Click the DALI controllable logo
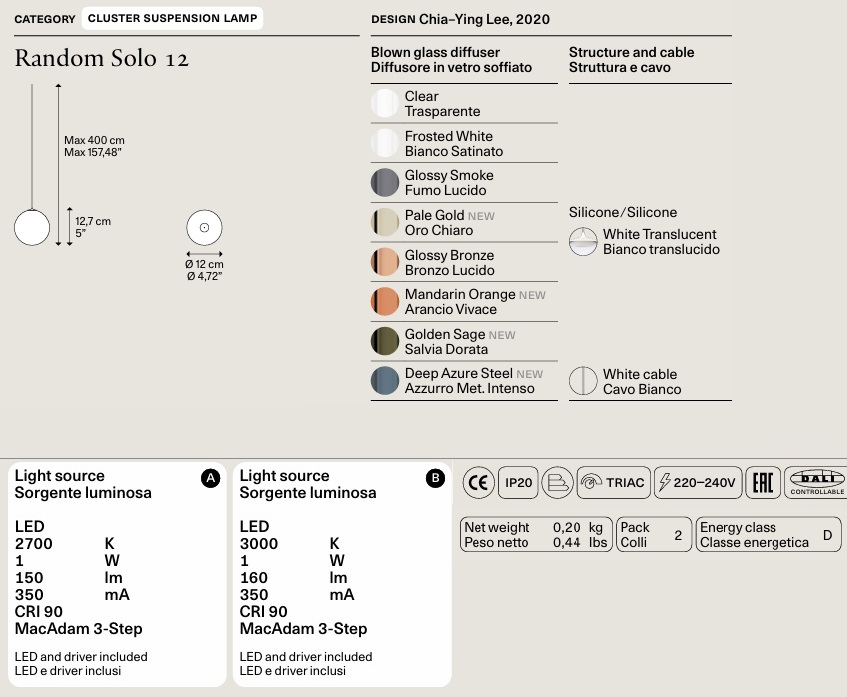Image resolution: width=847 pixels, height=697 pixels. pos(816,482)
